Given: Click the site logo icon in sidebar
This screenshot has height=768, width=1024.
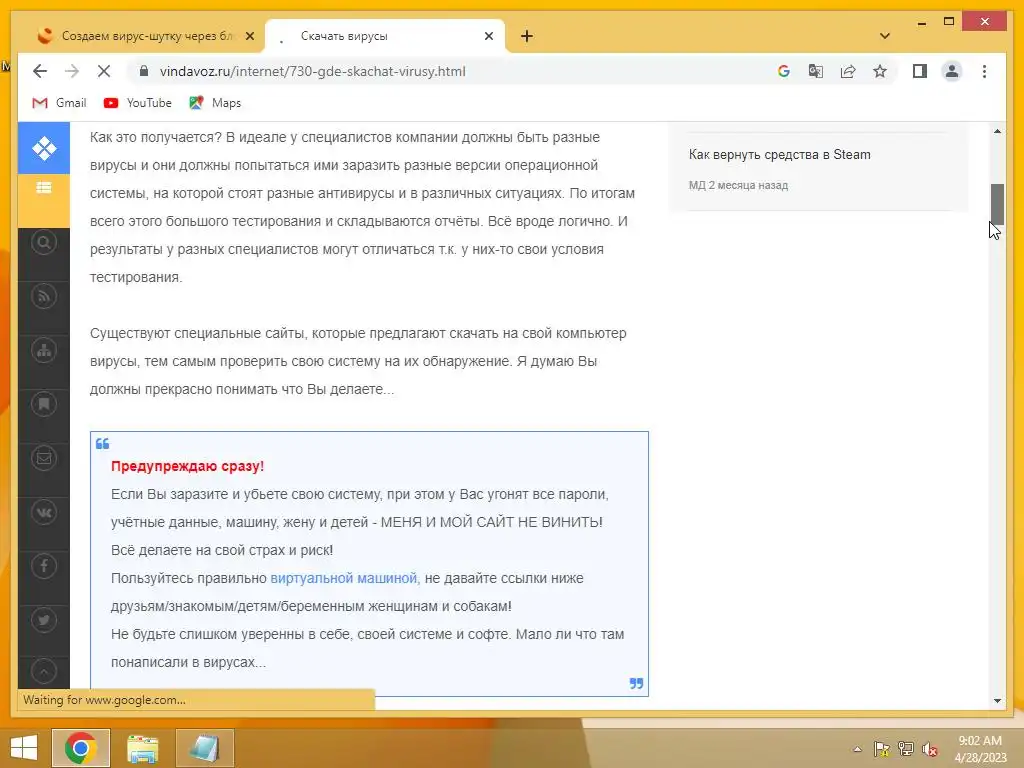Looking at the screenshot, I should point(44,148).
